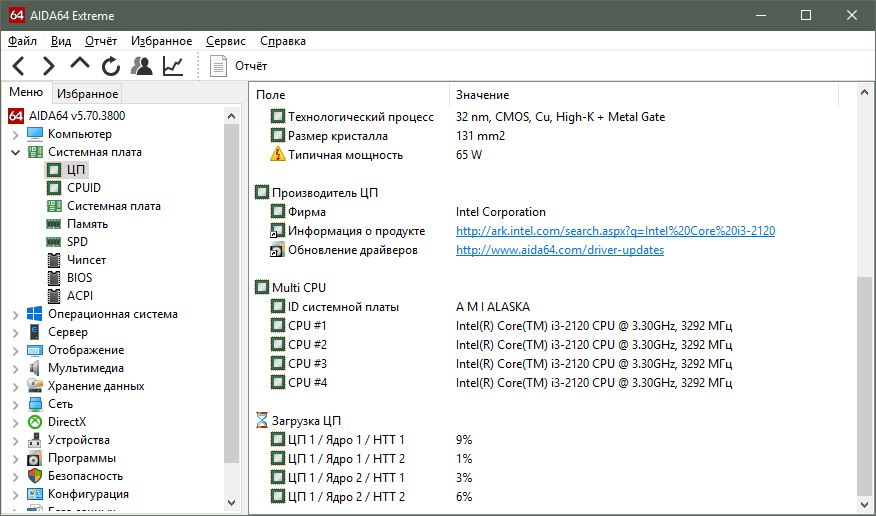Viewport: 876px width, 516px height.
Task: Select CPUID in the tree
Action: click(84, 188)
